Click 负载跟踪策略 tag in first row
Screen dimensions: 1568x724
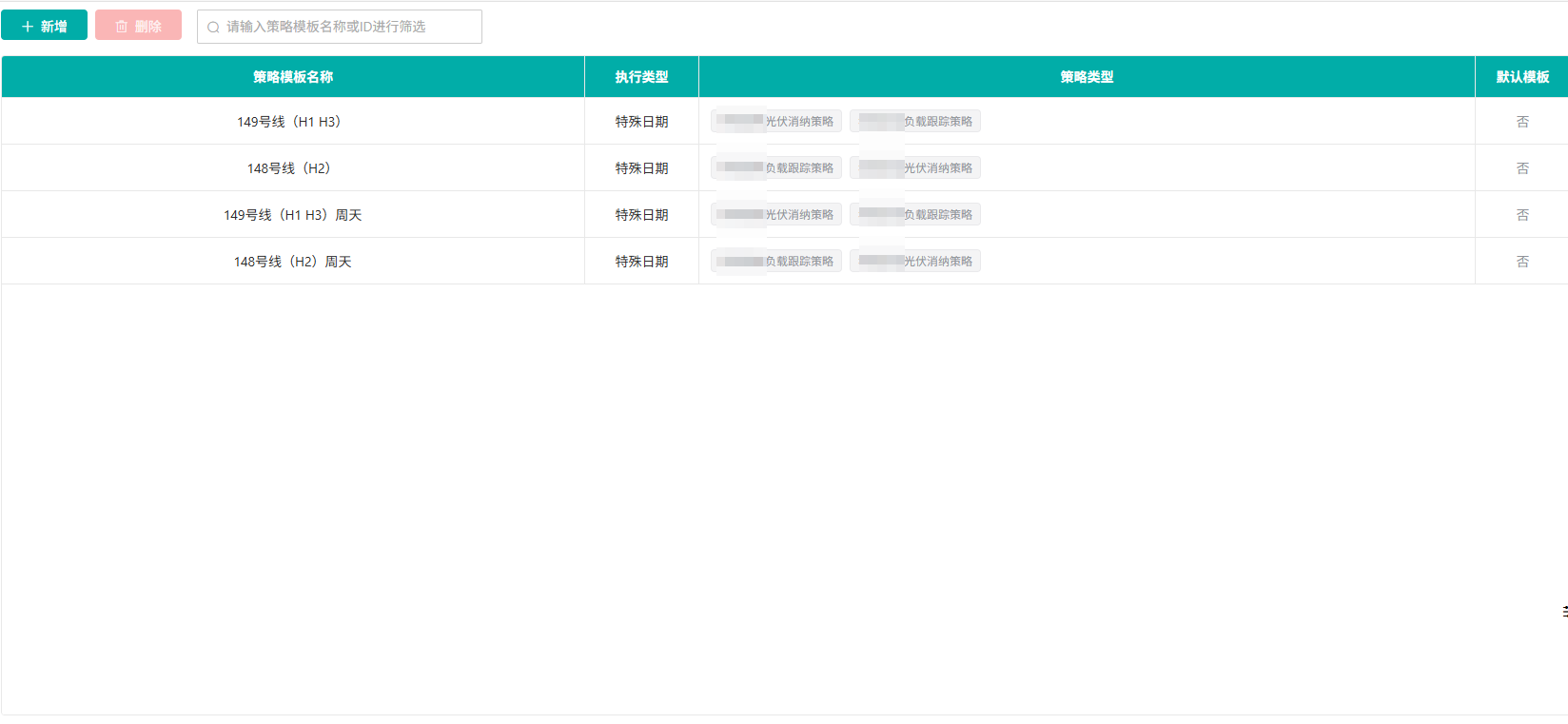point(915,122)
